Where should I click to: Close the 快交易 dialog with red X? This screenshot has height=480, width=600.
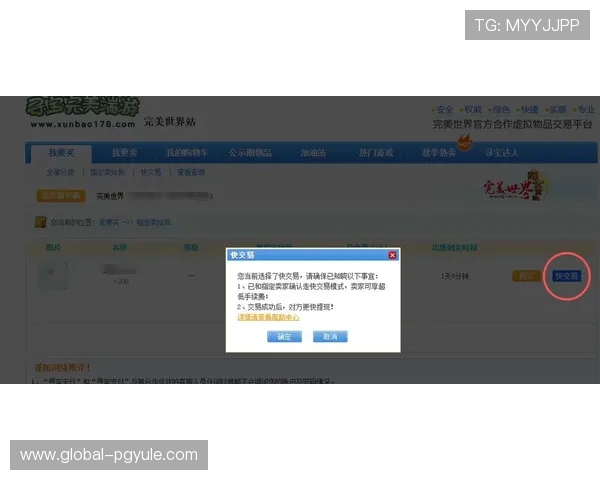click(392, 255)
